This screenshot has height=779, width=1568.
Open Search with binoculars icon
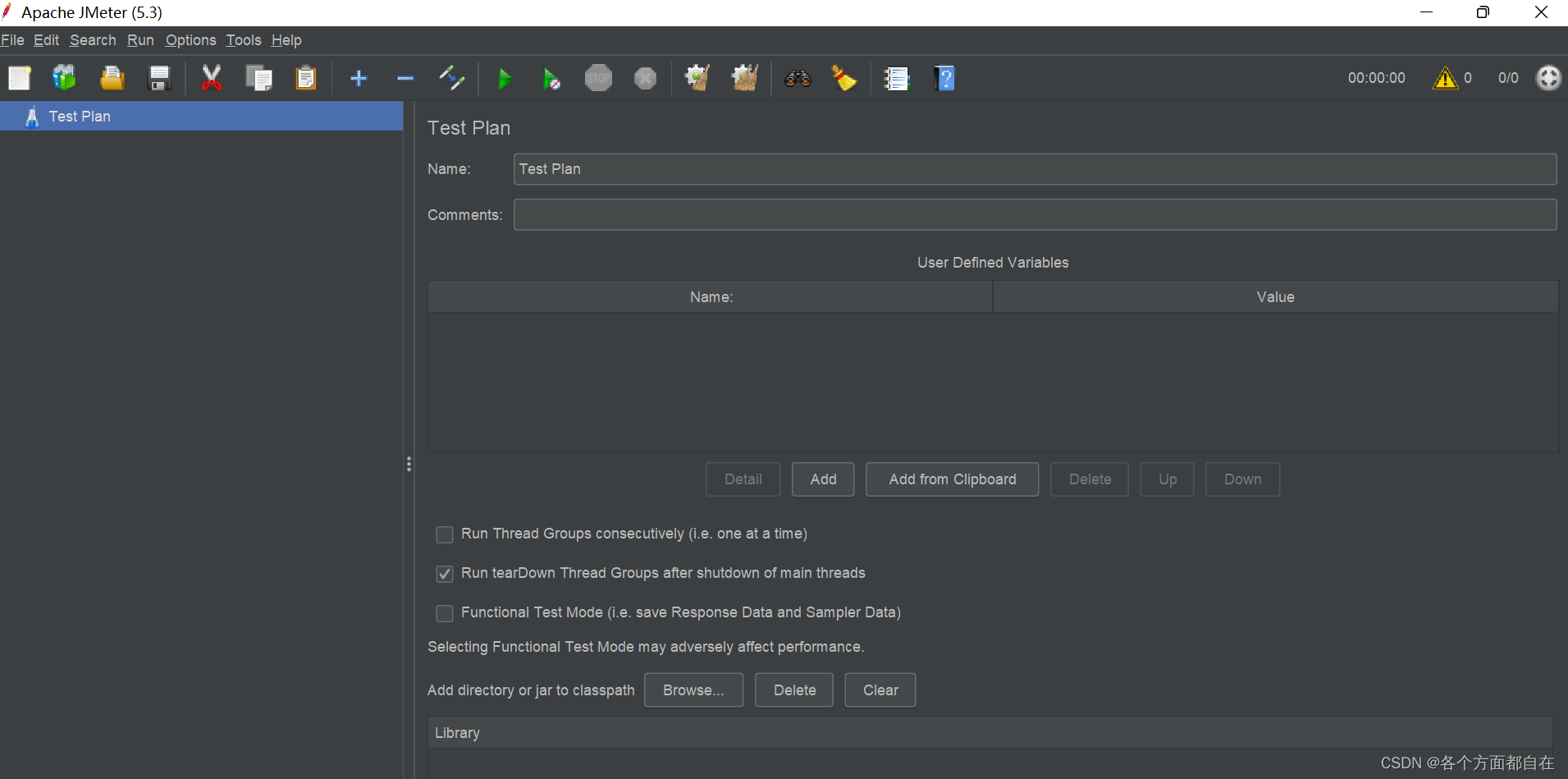coord(798,79)
